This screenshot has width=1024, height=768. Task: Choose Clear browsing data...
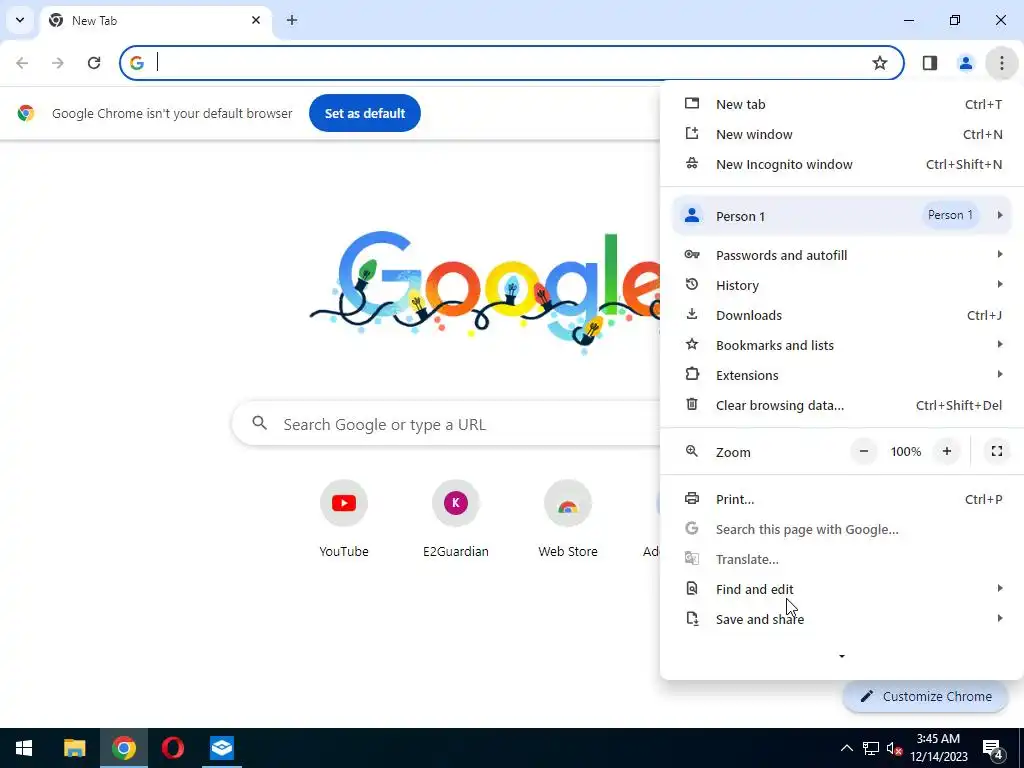[x=842, y=406]
